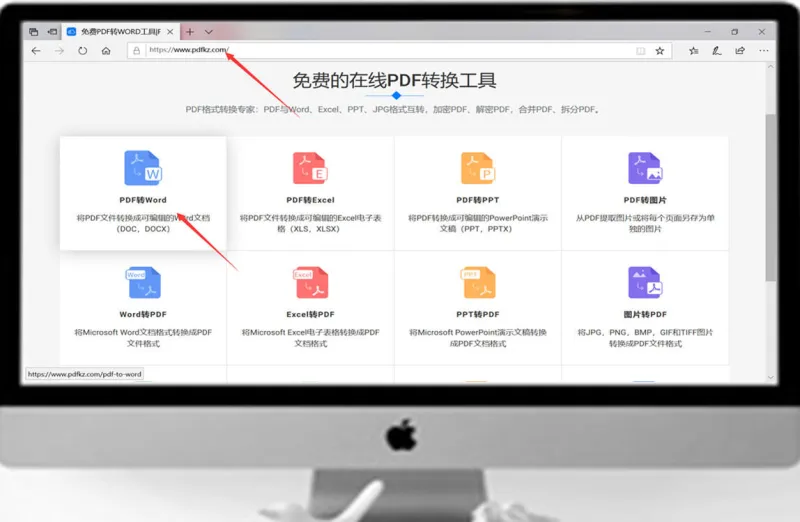
Task: Refresh the current page
Action: (83, 51)
